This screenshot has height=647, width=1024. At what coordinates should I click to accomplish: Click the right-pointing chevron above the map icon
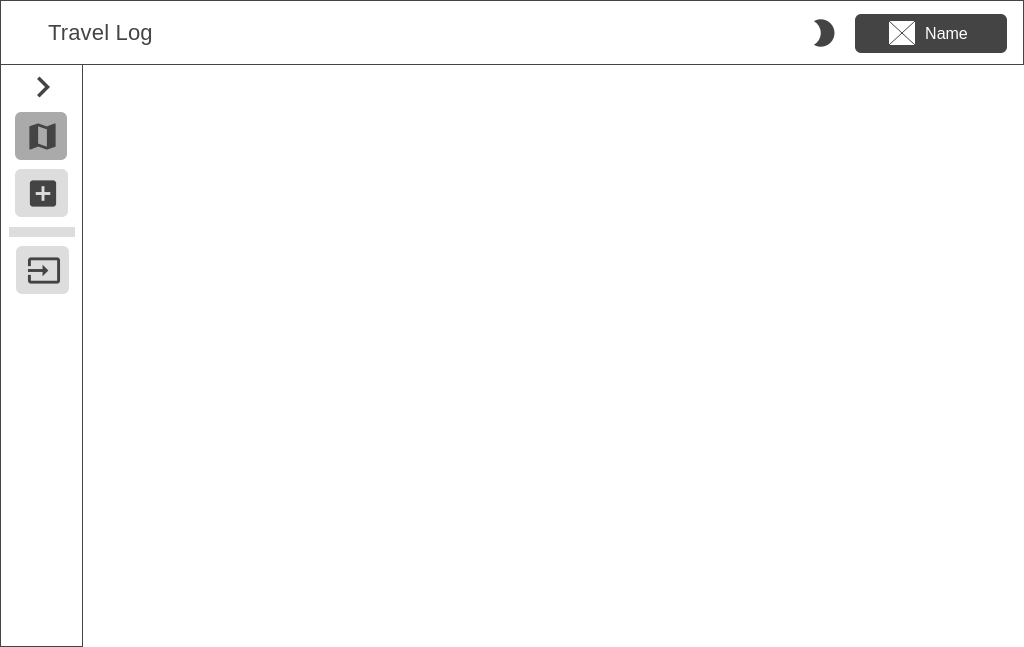[x=43, y=87]
